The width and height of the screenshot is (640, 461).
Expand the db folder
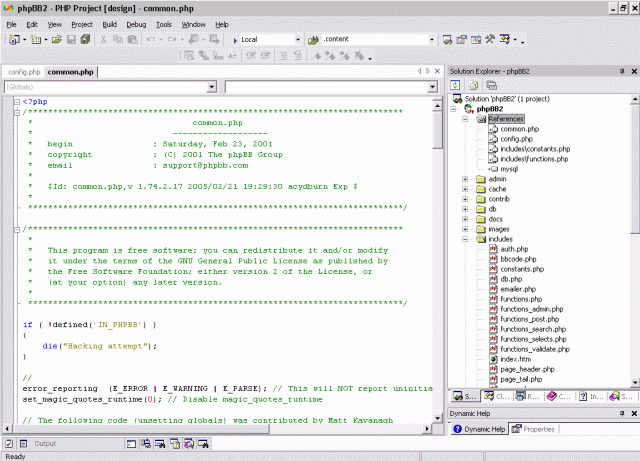tap(465, 209)
